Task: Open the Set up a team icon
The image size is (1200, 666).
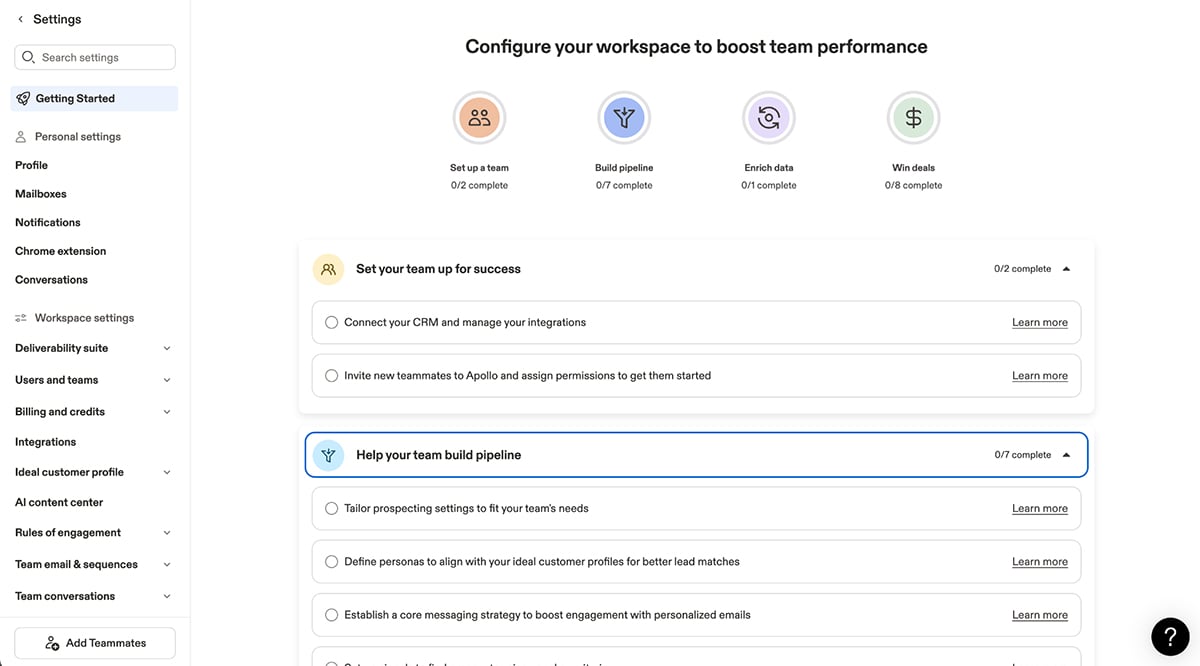Action: pyautogui.click(x=479, y=117)
